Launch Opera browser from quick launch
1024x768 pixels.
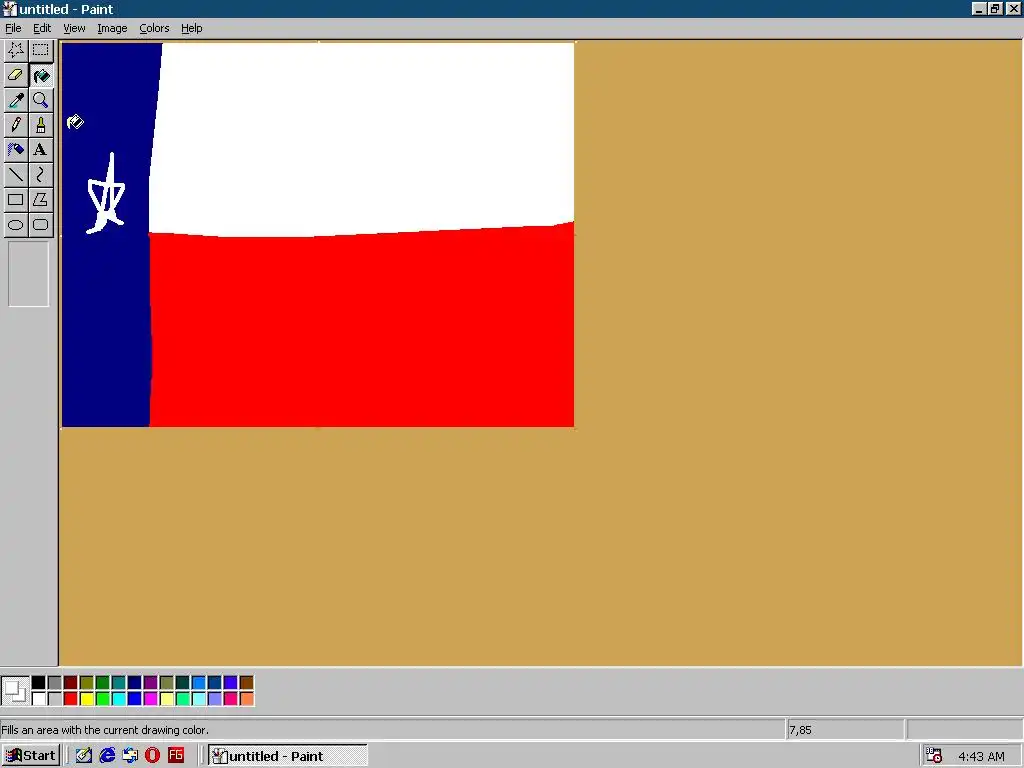(x=153, y=756)
